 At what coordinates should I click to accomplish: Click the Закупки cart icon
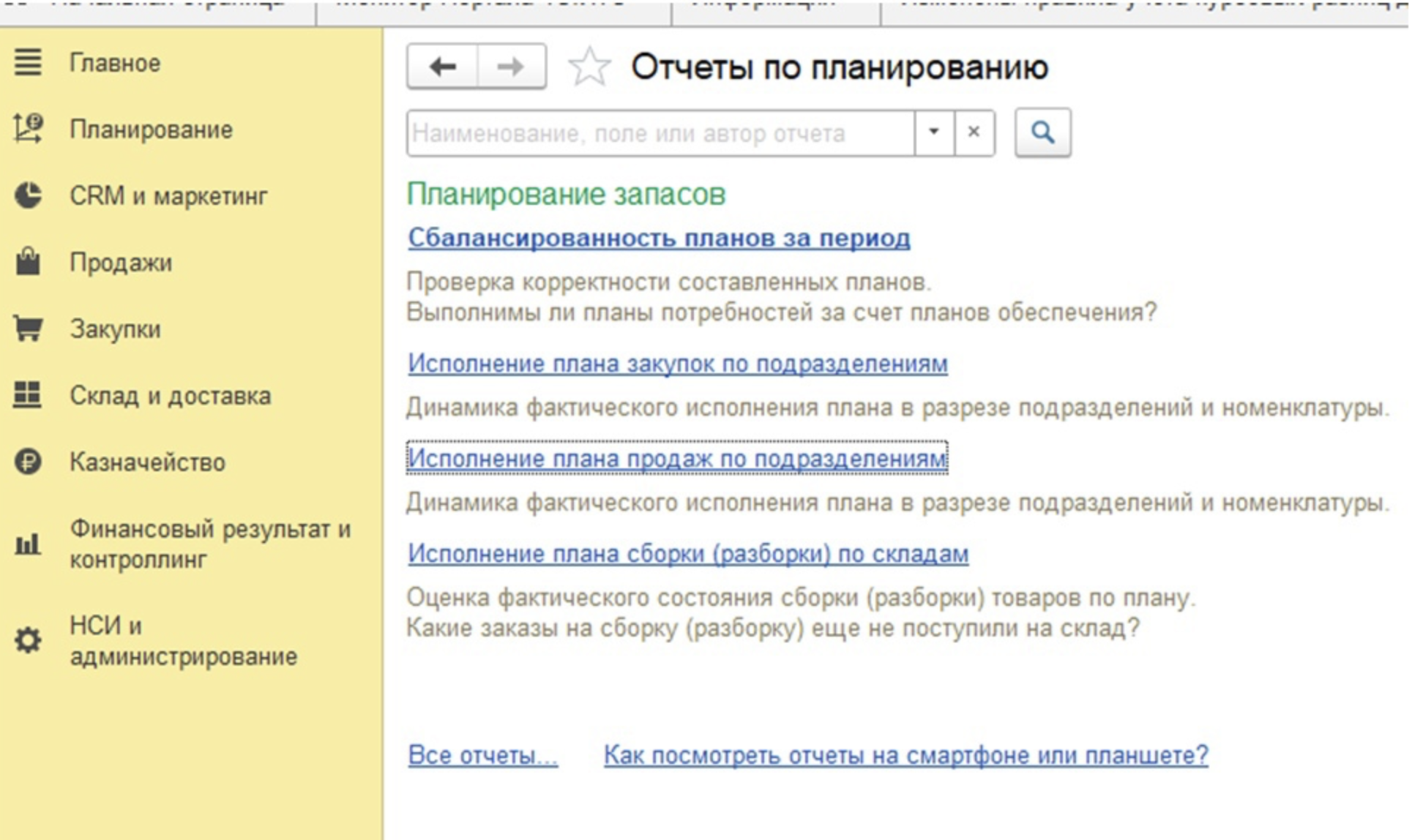pyautogui.click(x=28, y=329)
